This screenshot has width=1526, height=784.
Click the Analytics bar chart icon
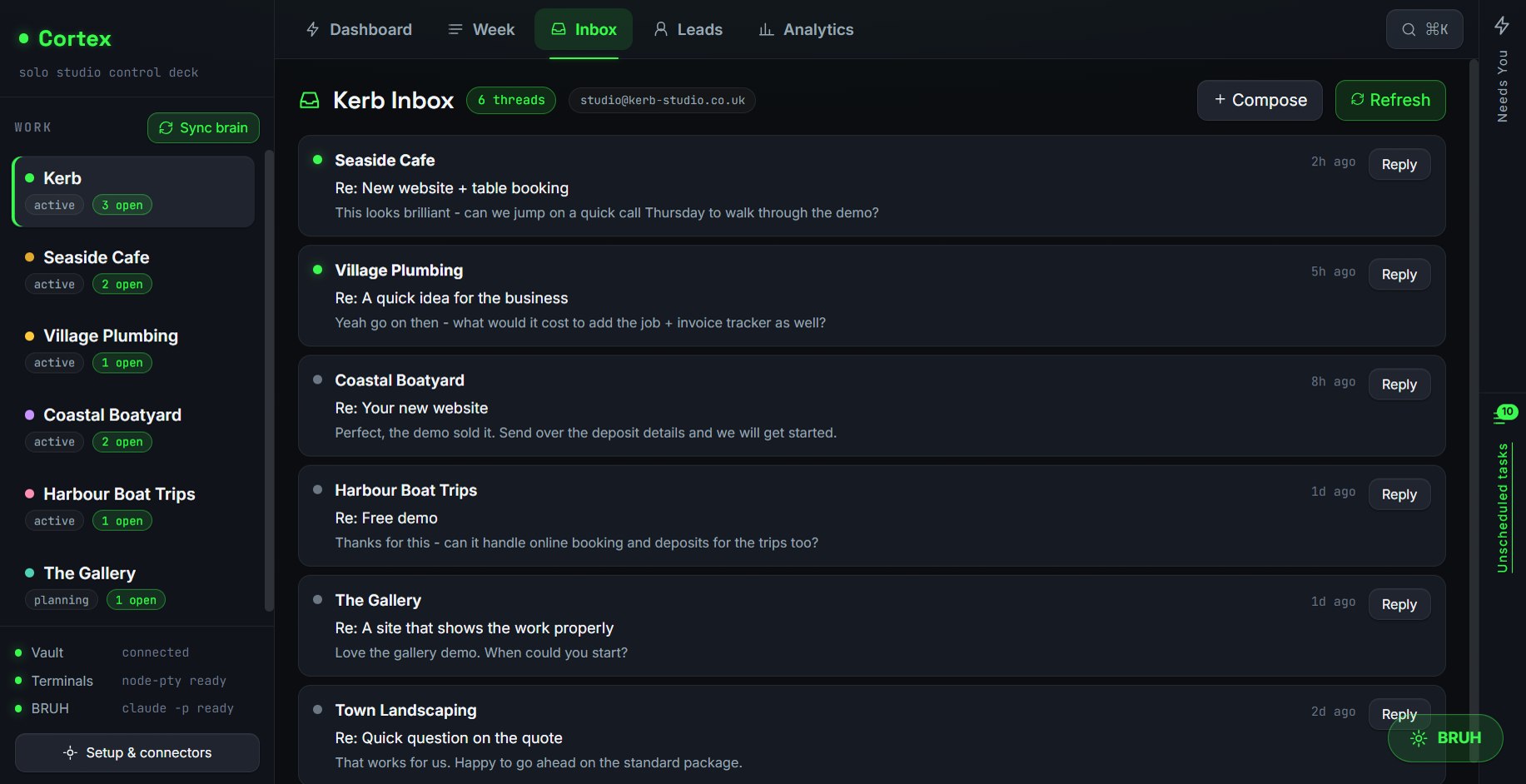coord(766,30)
